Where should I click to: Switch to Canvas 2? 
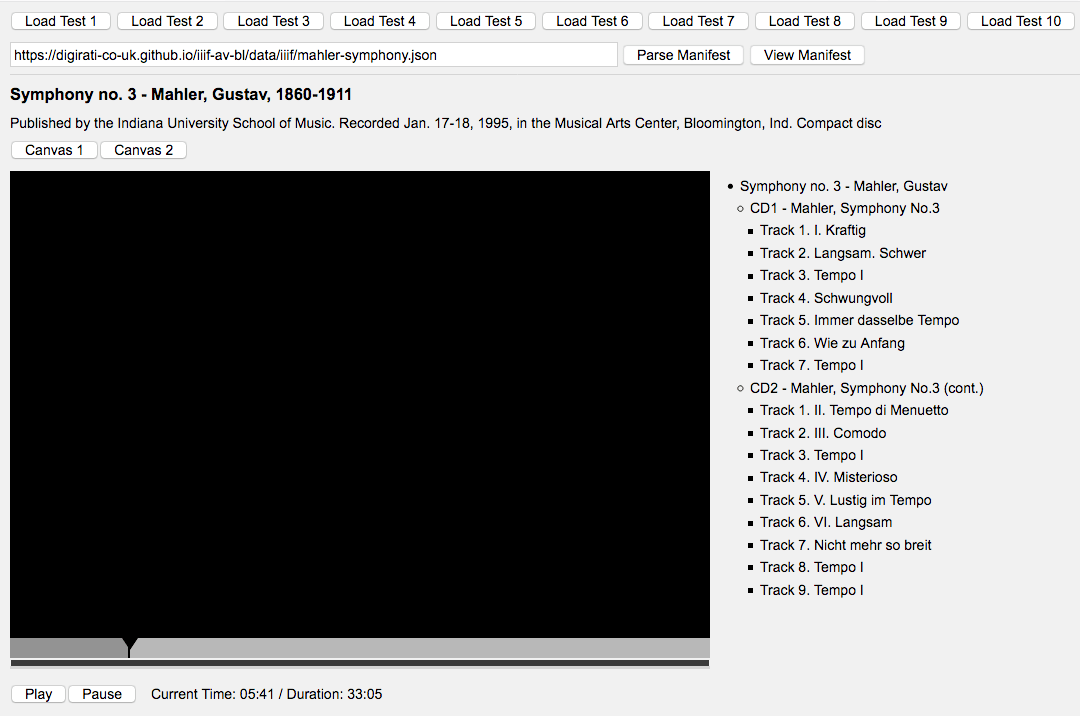click(143, 150)
